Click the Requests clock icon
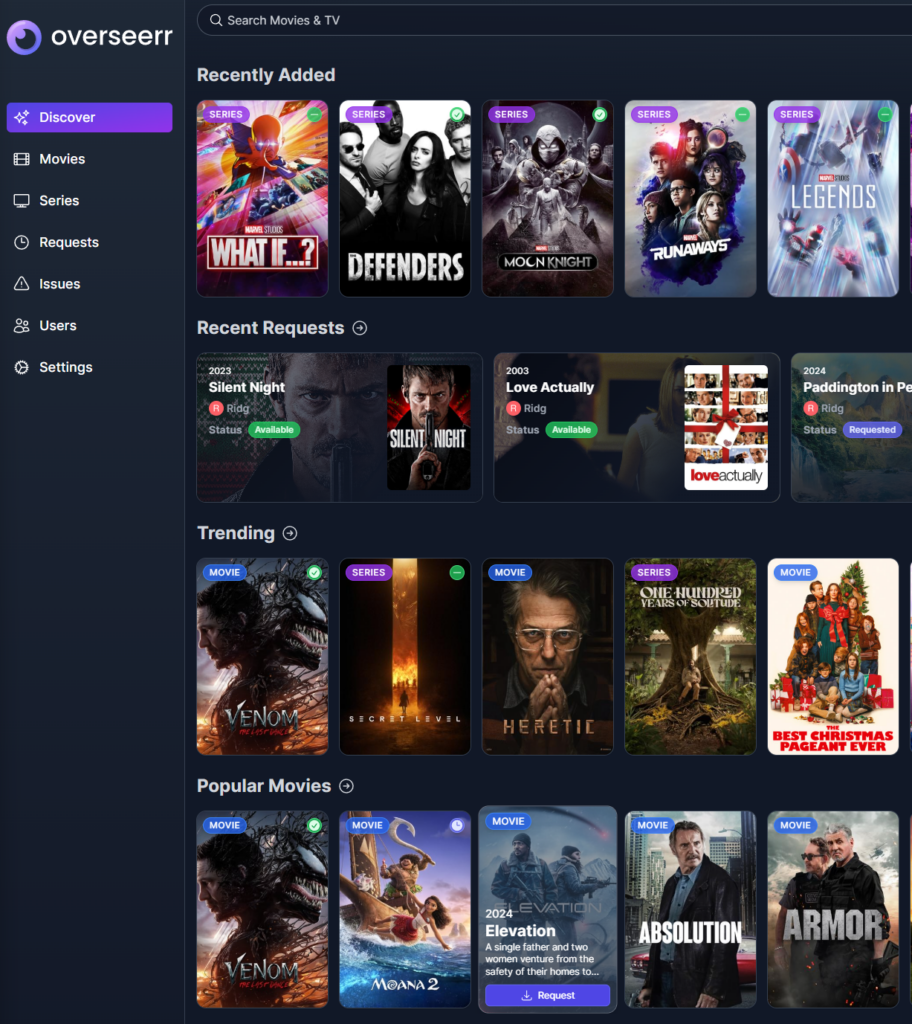 point(21,242)
